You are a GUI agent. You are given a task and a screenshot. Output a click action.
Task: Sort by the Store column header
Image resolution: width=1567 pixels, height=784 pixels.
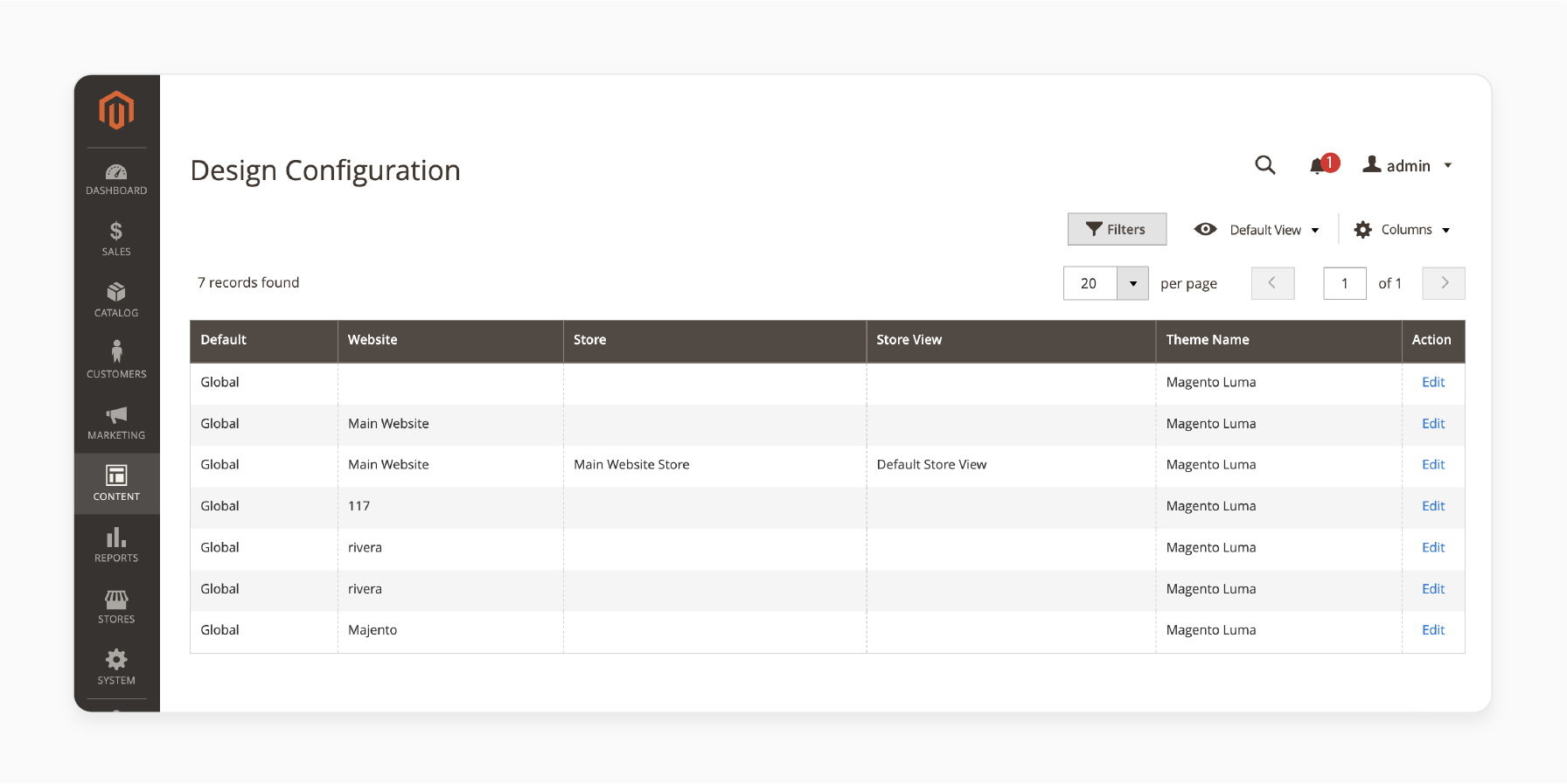pyautogui.click(x=714, y=341)
